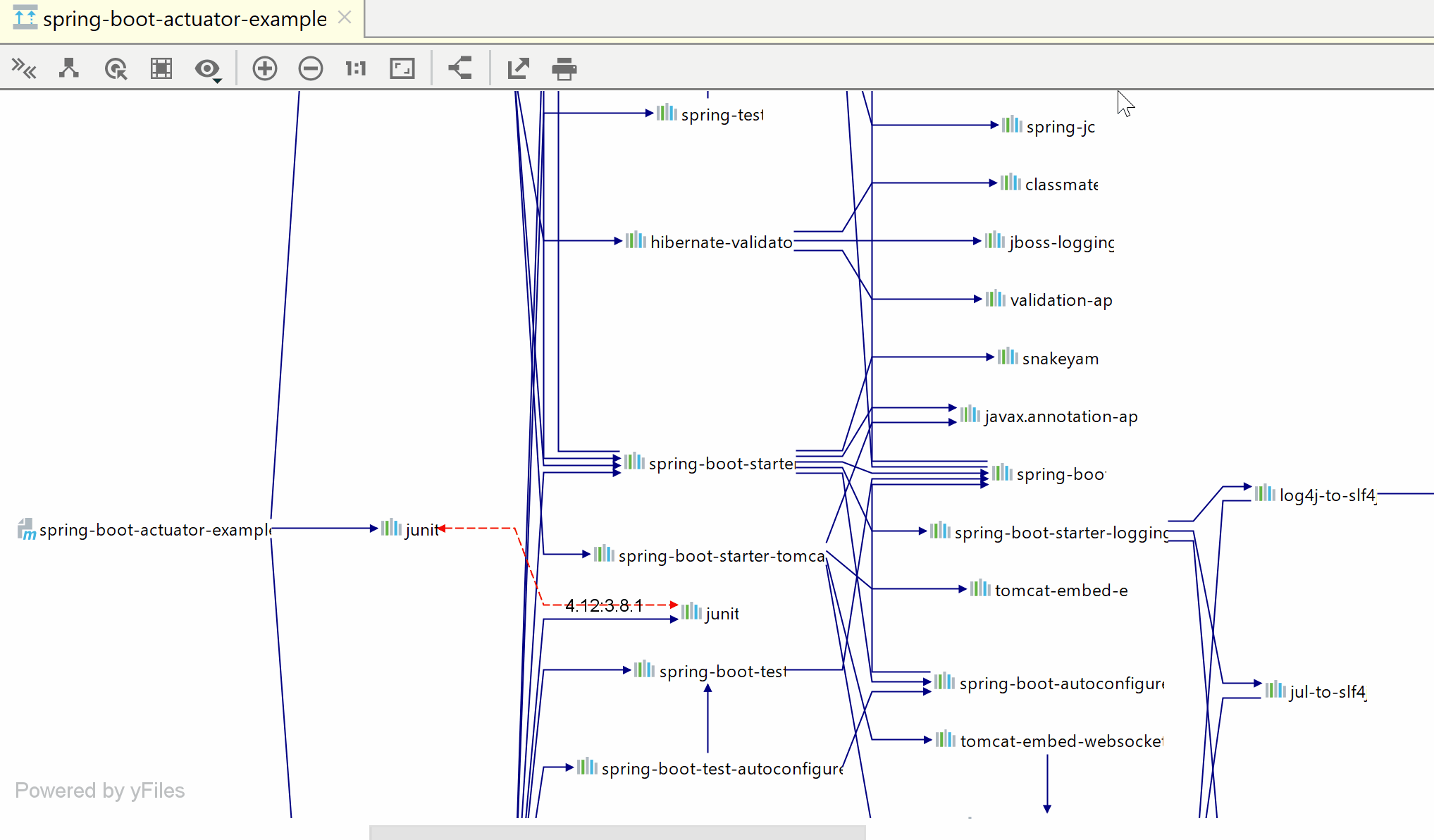The height and width of the screenshot is (840, 1434).
Task: Export the diagram to an image file
Action: pyautogui.click(x=518, y=68)
